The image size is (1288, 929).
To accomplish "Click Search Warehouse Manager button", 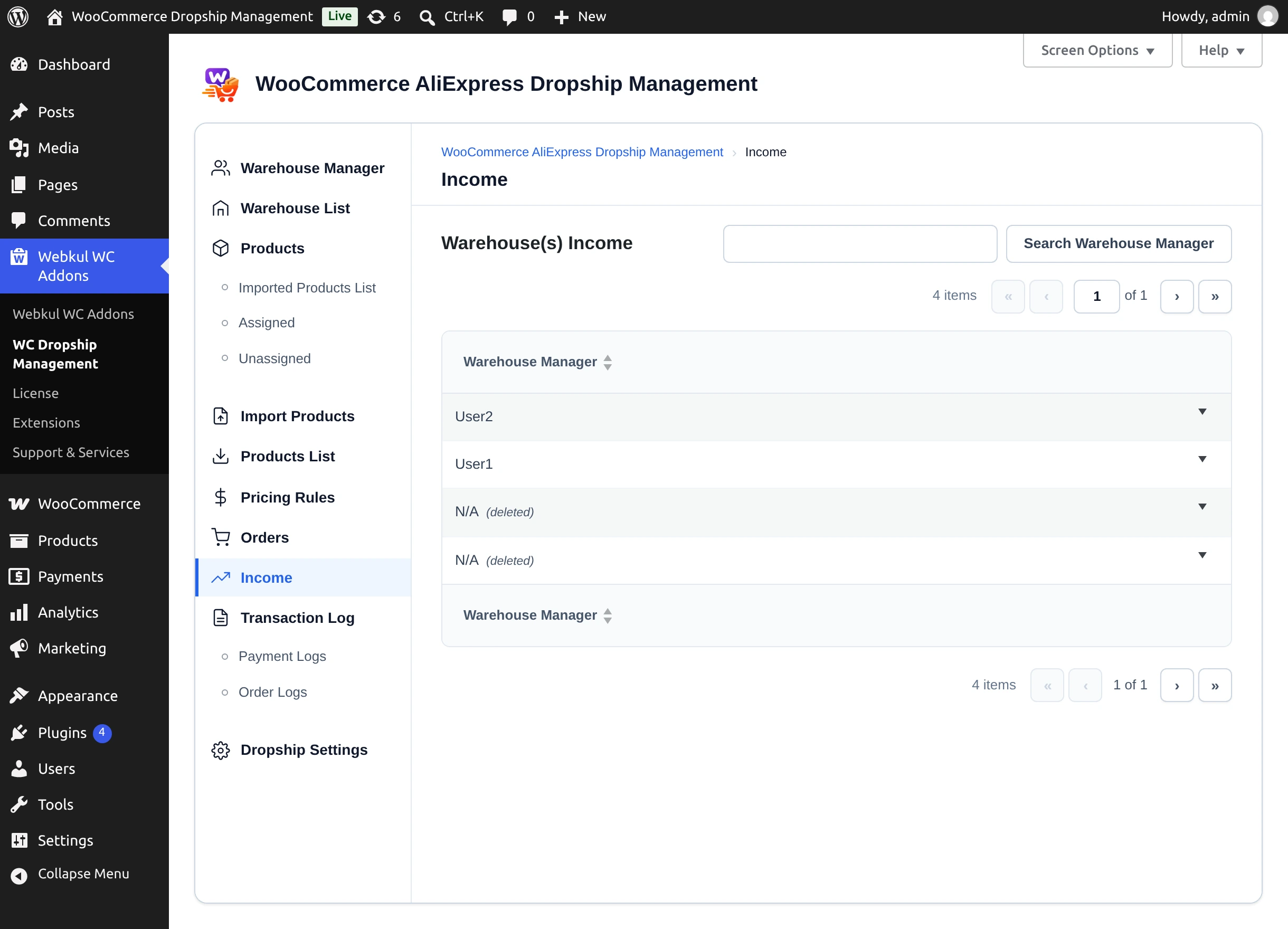I will coord(1118,244).
